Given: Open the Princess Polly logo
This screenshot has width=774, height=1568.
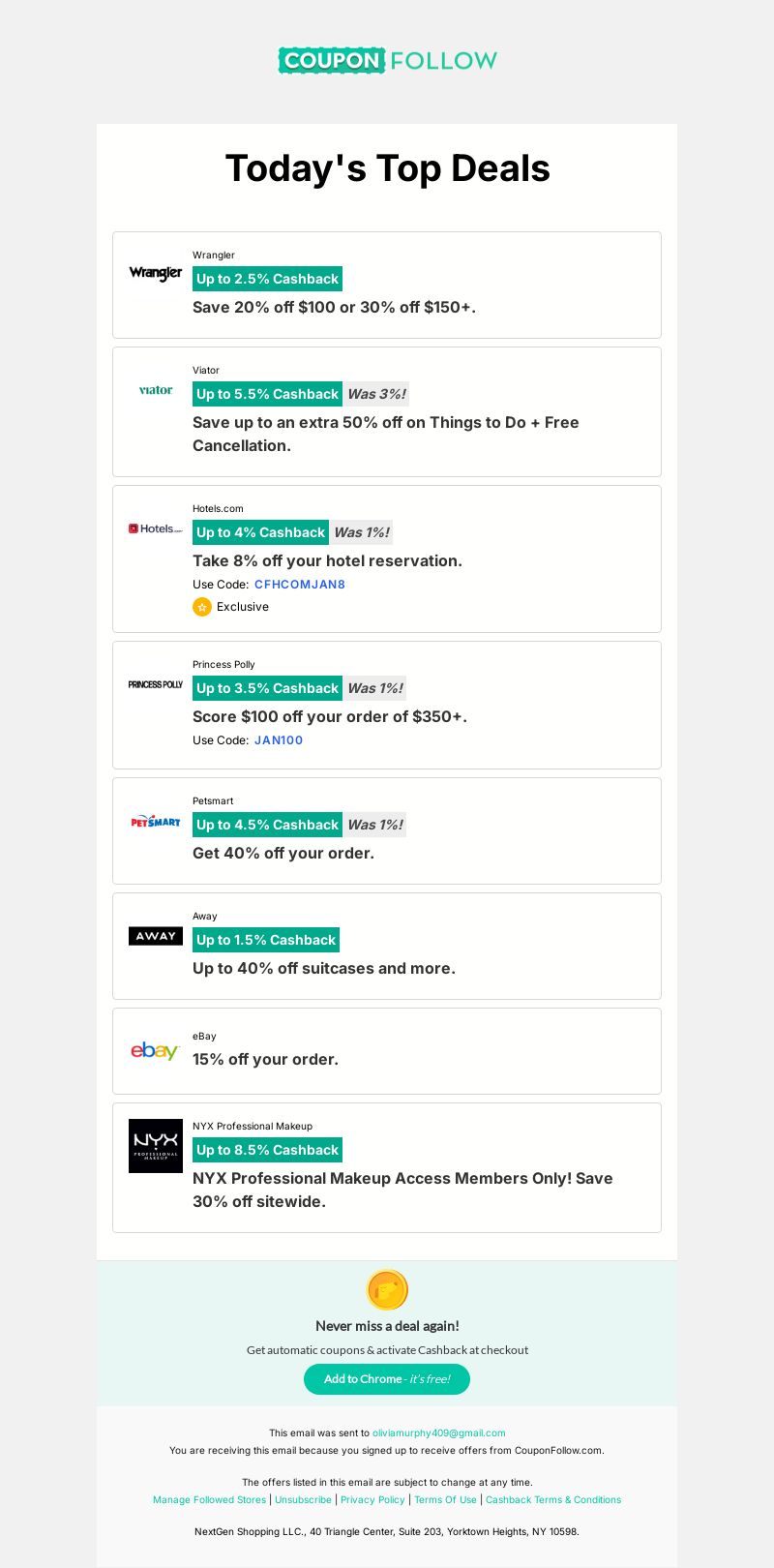Looking at the screenshot, I should coord(156,684).
